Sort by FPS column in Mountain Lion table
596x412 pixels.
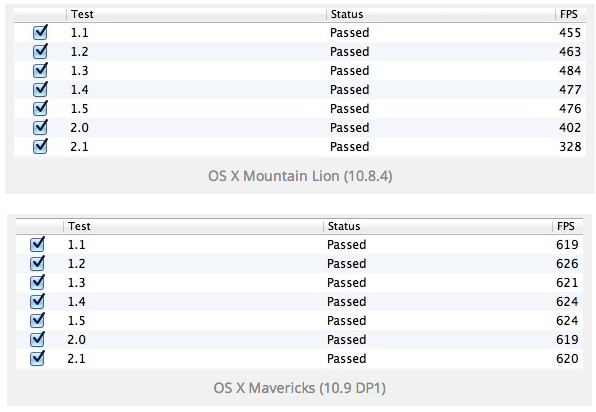click(x=570, y=14)
